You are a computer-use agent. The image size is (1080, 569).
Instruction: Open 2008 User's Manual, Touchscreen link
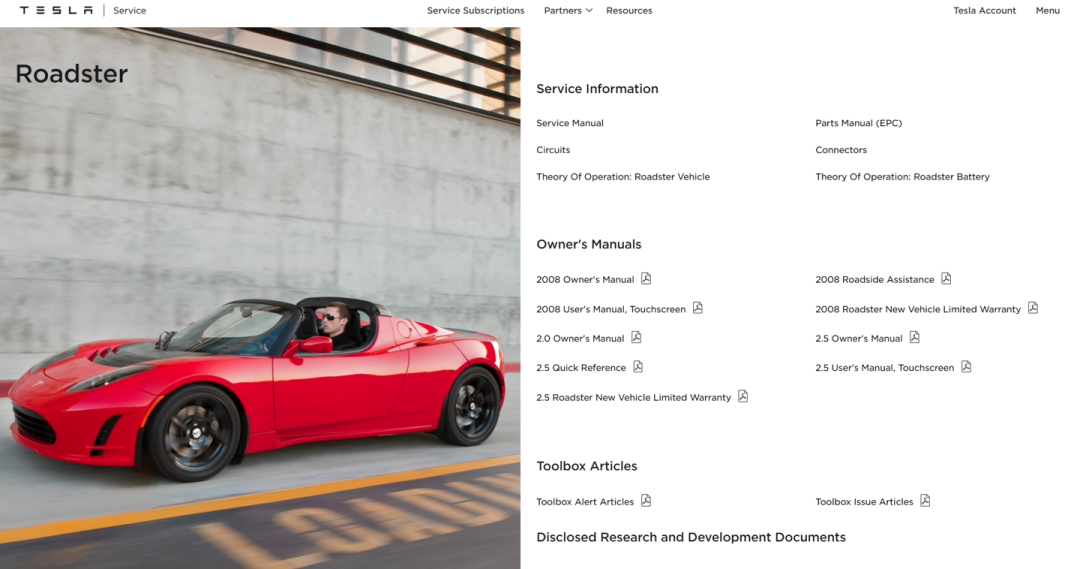point(610,309)
